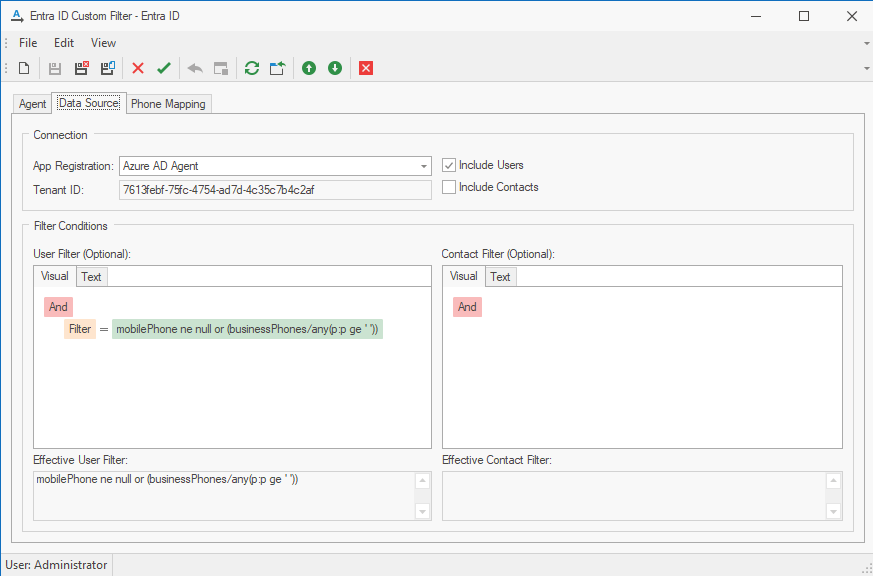The image size is (873, 576).
Task: Open the File menu
Action: [x=28, y=43]
